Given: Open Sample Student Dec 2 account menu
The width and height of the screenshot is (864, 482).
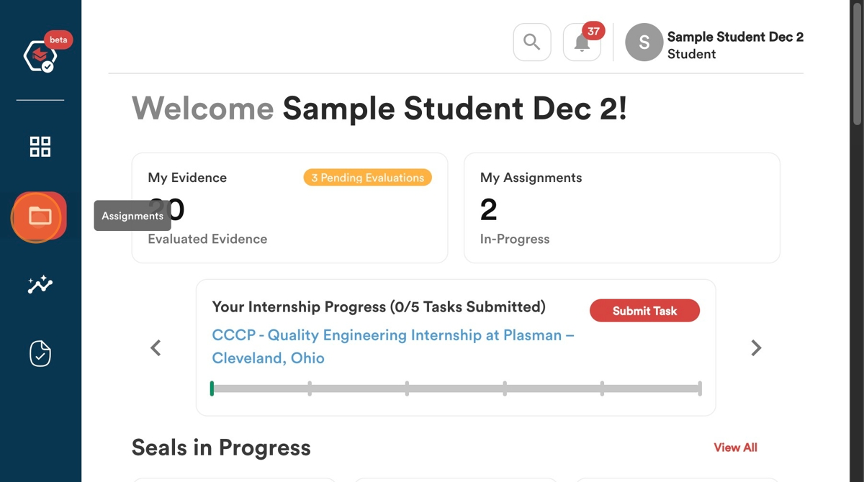Looking at the screenshot, I should point(735,45).
